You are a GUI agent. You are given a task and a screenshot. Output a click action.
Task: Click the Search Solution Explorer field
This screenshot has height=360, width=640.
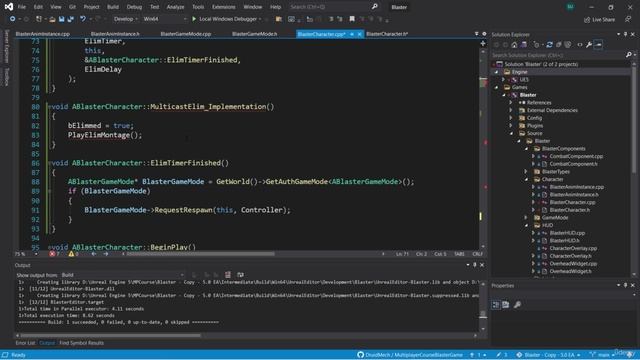click(x=557, y=55)
